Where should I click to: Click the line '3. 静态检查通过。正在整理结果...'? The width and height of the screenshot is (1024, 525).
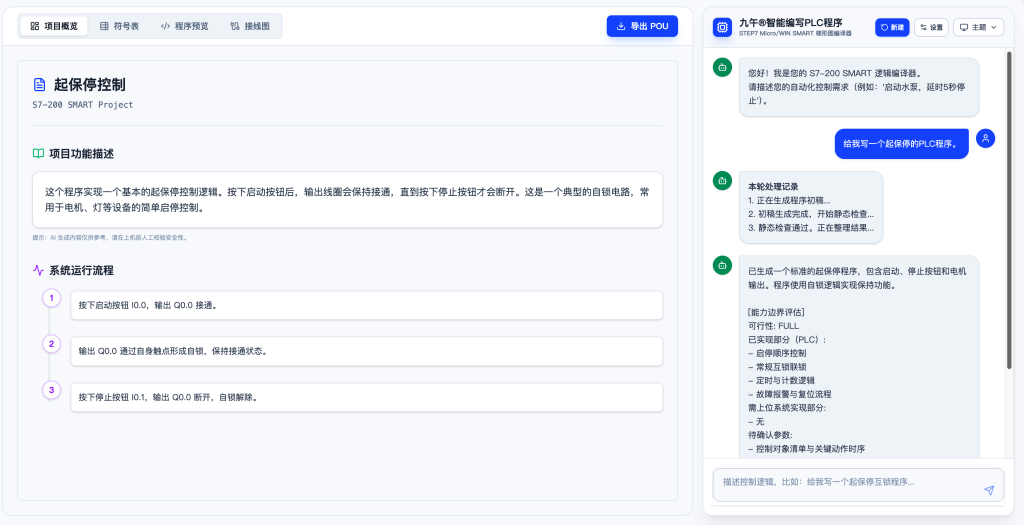(811, 228)
